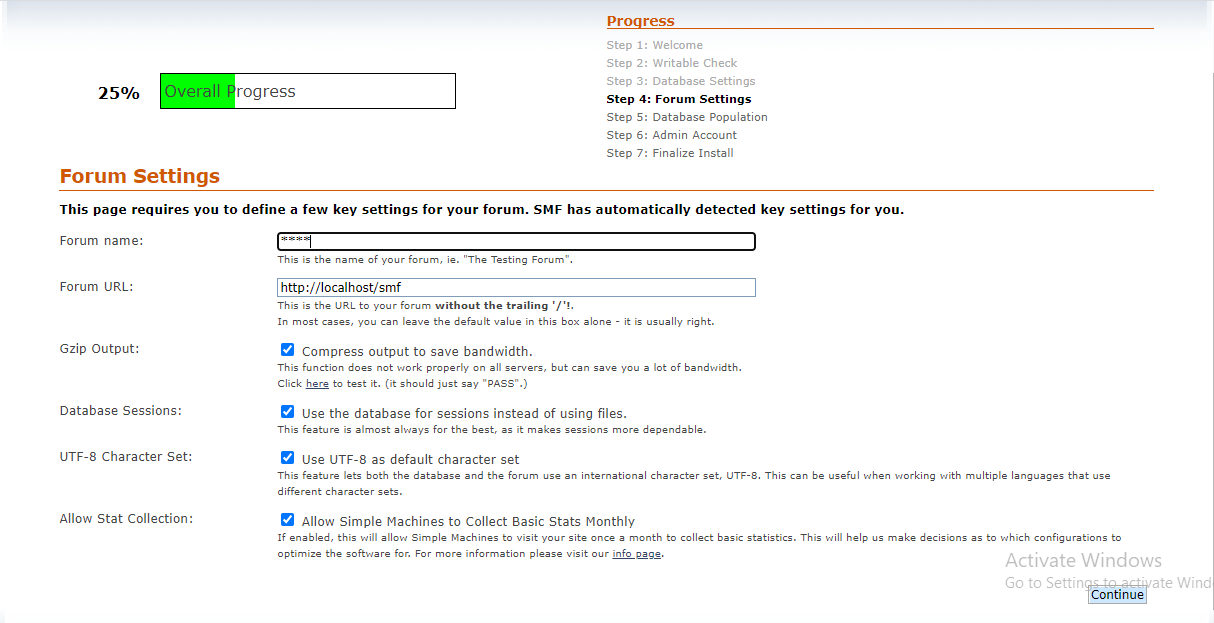Viewport: 1214px width, 623px height.
Task: Toggle "Use UTF-8 as default character set"
Action: [287, 457]
